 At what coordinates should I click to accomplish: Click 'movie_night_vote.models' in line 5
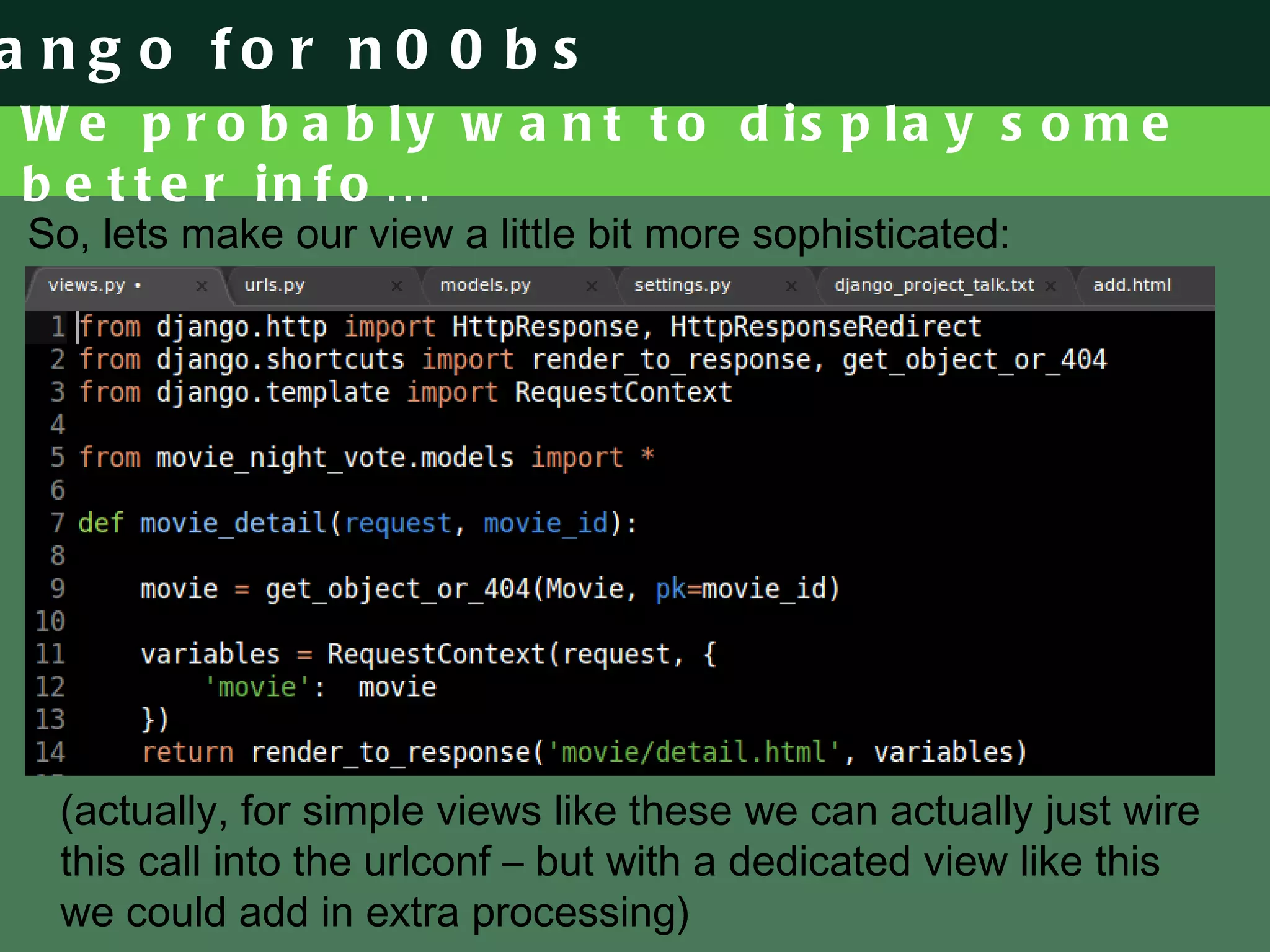click(335, 459)
